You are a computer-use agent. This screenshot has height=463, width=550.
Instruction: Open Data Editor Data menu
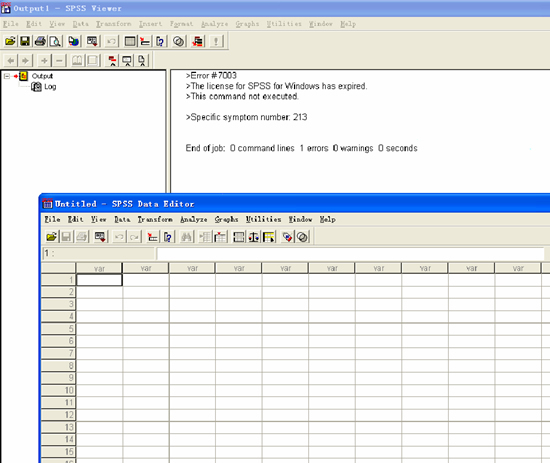point(122,220)
